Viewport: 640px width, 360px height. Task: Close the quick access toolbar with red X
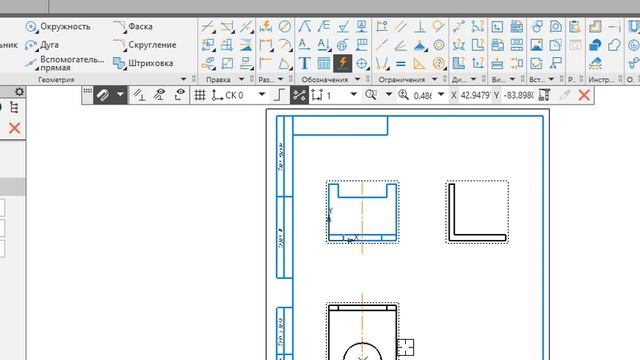click(x=584, y=95)
